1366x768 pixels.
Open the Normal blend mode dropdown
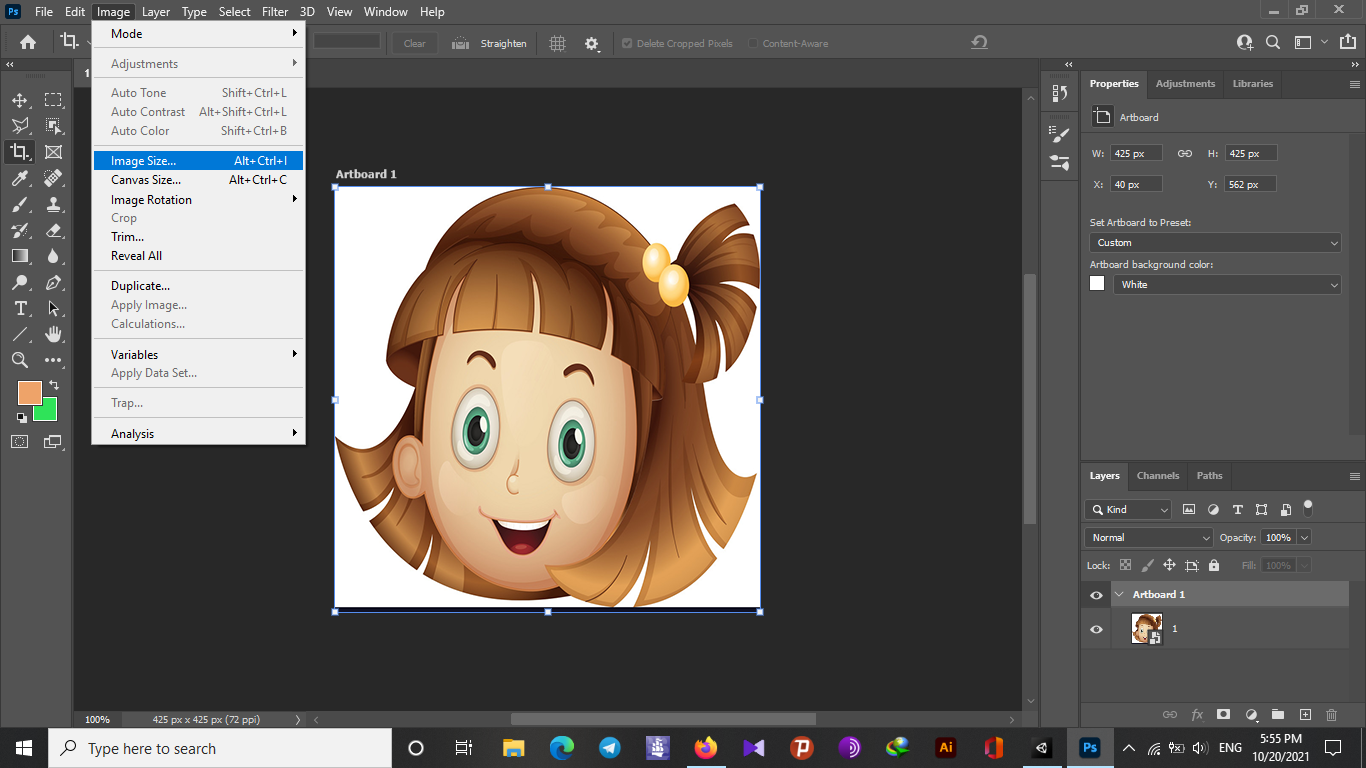point(1149,538)
